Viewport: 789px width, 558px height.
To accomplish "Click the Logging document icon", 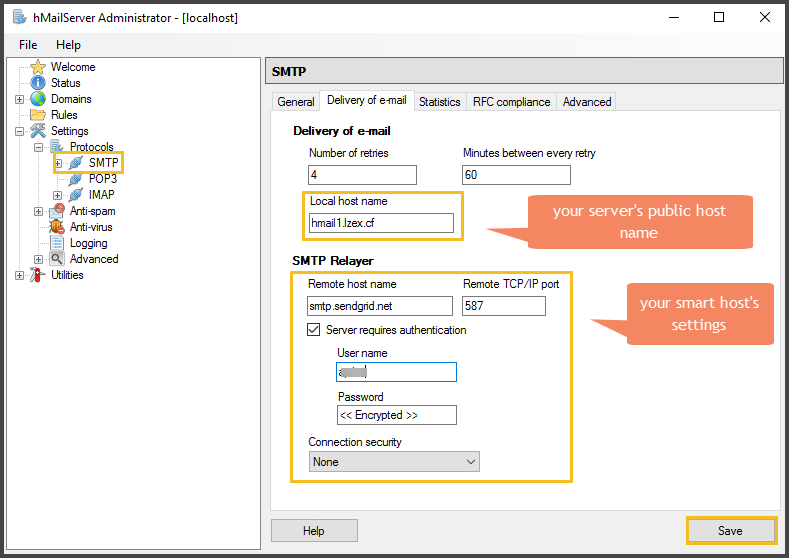I will (x=57, y=243).
